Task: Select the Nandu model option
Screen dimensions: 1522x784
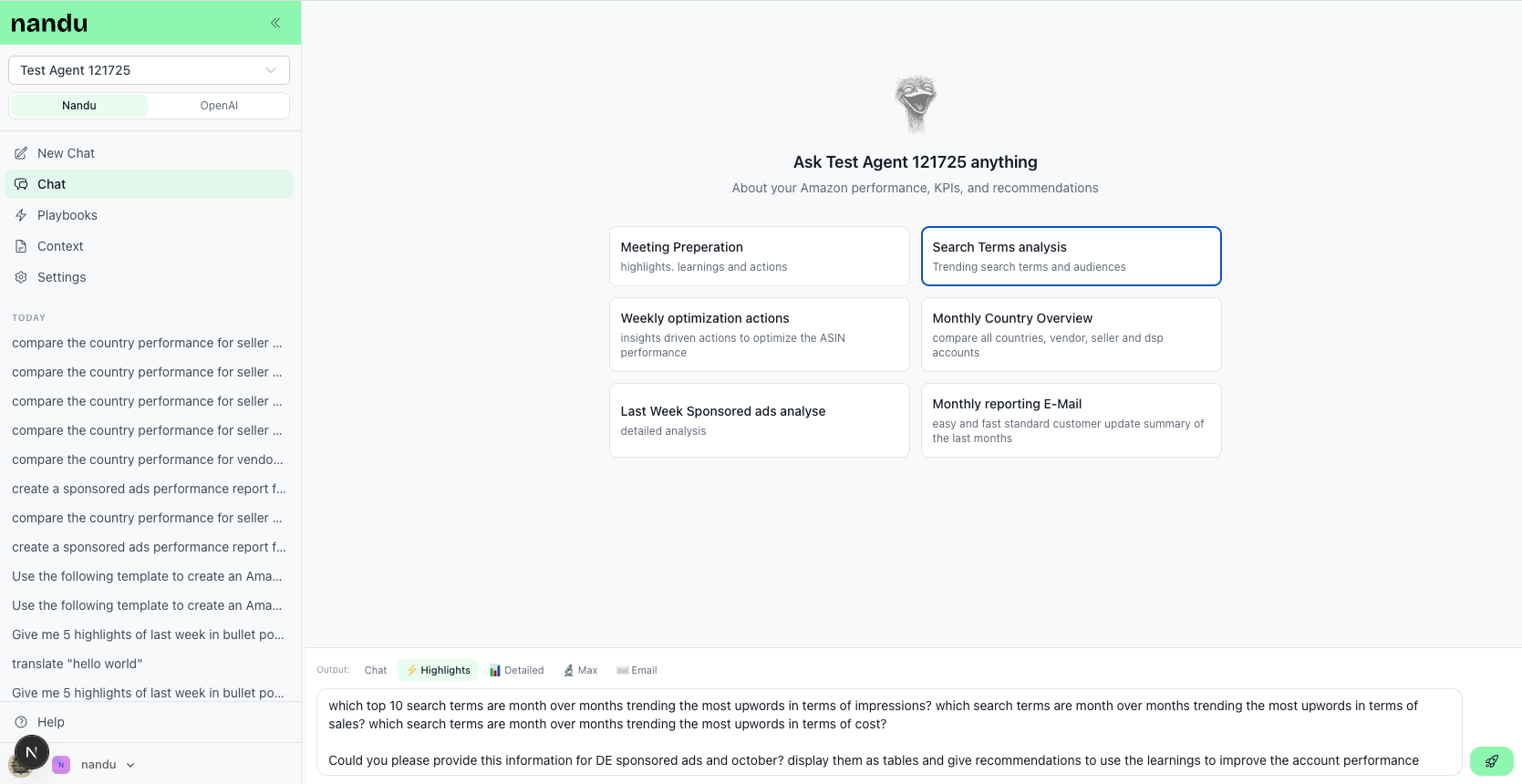Action: 79,106
